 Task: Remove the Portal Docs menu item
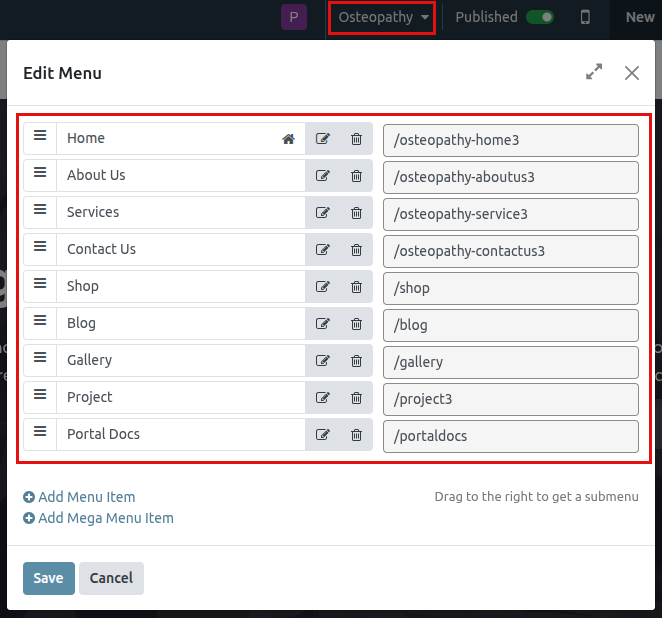pyautogui.click(x=356, y=435)
